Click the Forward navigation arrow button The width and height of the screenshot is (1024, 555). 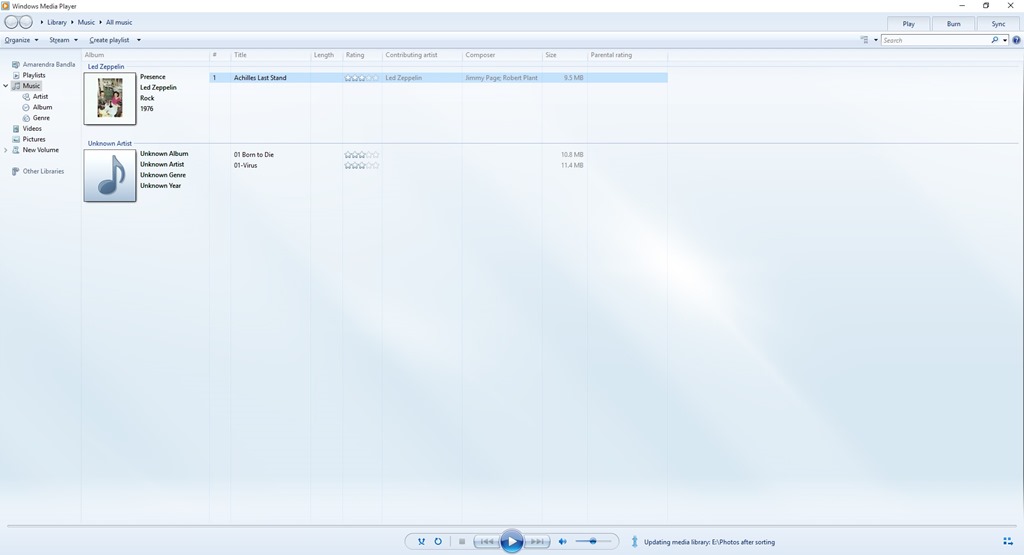26,22
